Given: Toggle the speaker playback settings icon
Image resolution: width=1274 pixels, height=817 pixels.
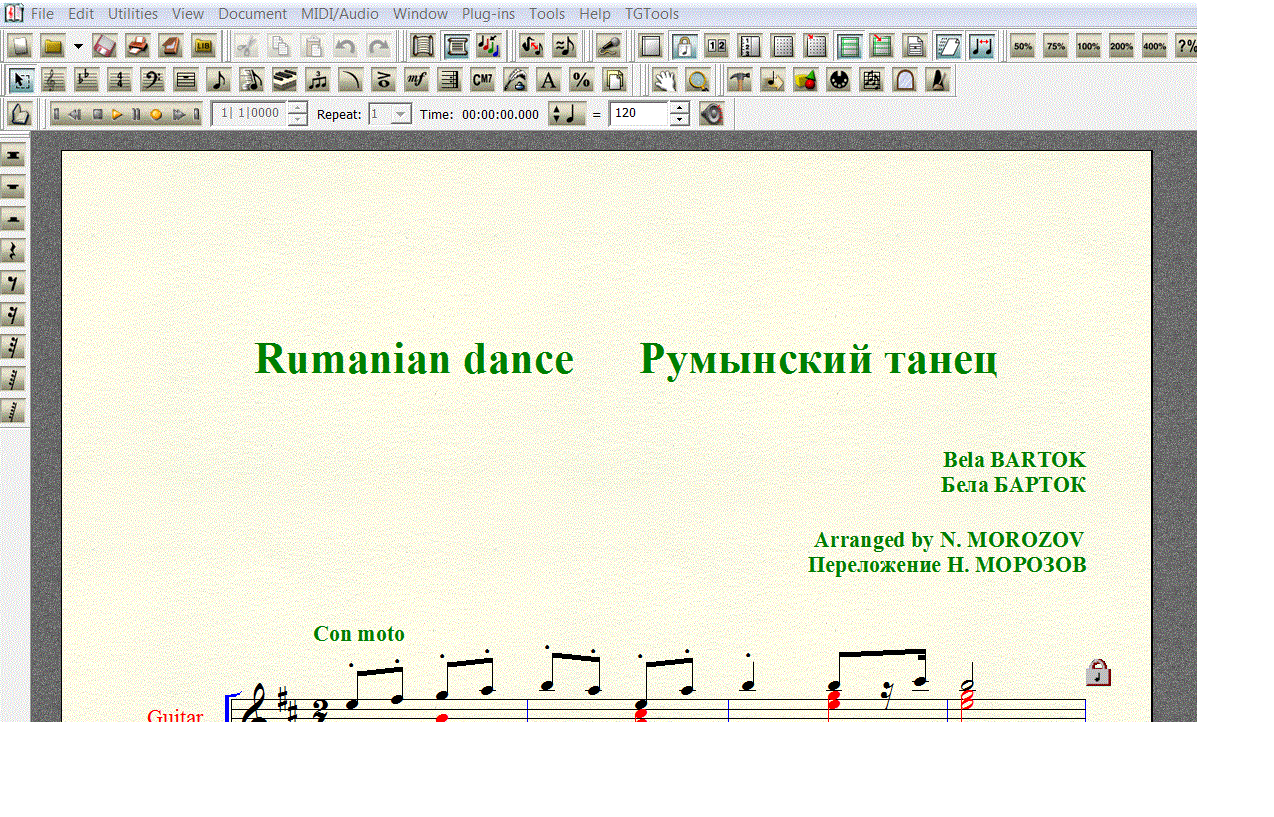Looking at the screenshot, I should [x=711, y=114].
